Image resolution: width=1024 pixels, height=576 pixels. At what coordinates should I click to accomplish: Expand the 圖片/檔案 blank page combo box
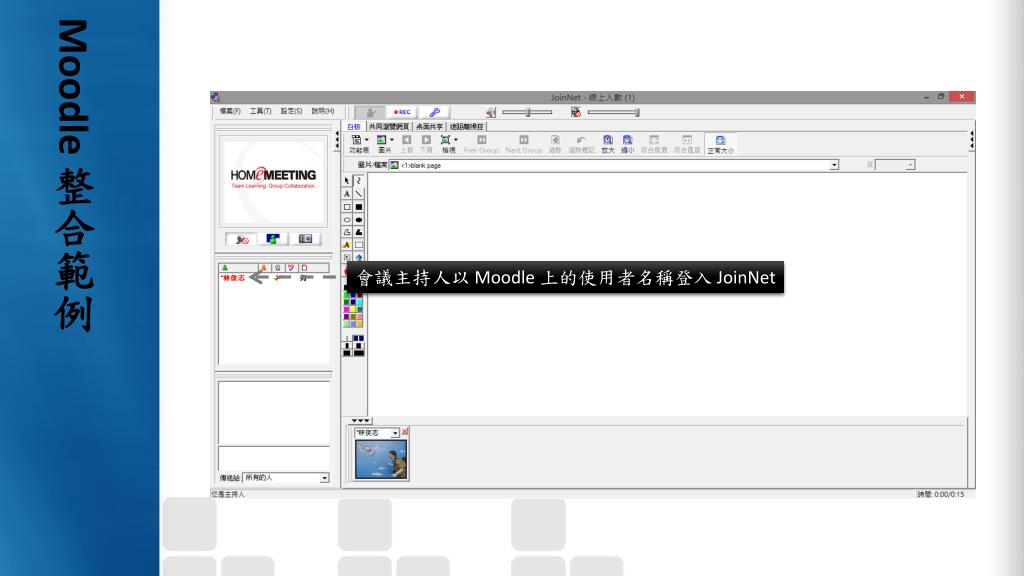click(x=834, y=165)
